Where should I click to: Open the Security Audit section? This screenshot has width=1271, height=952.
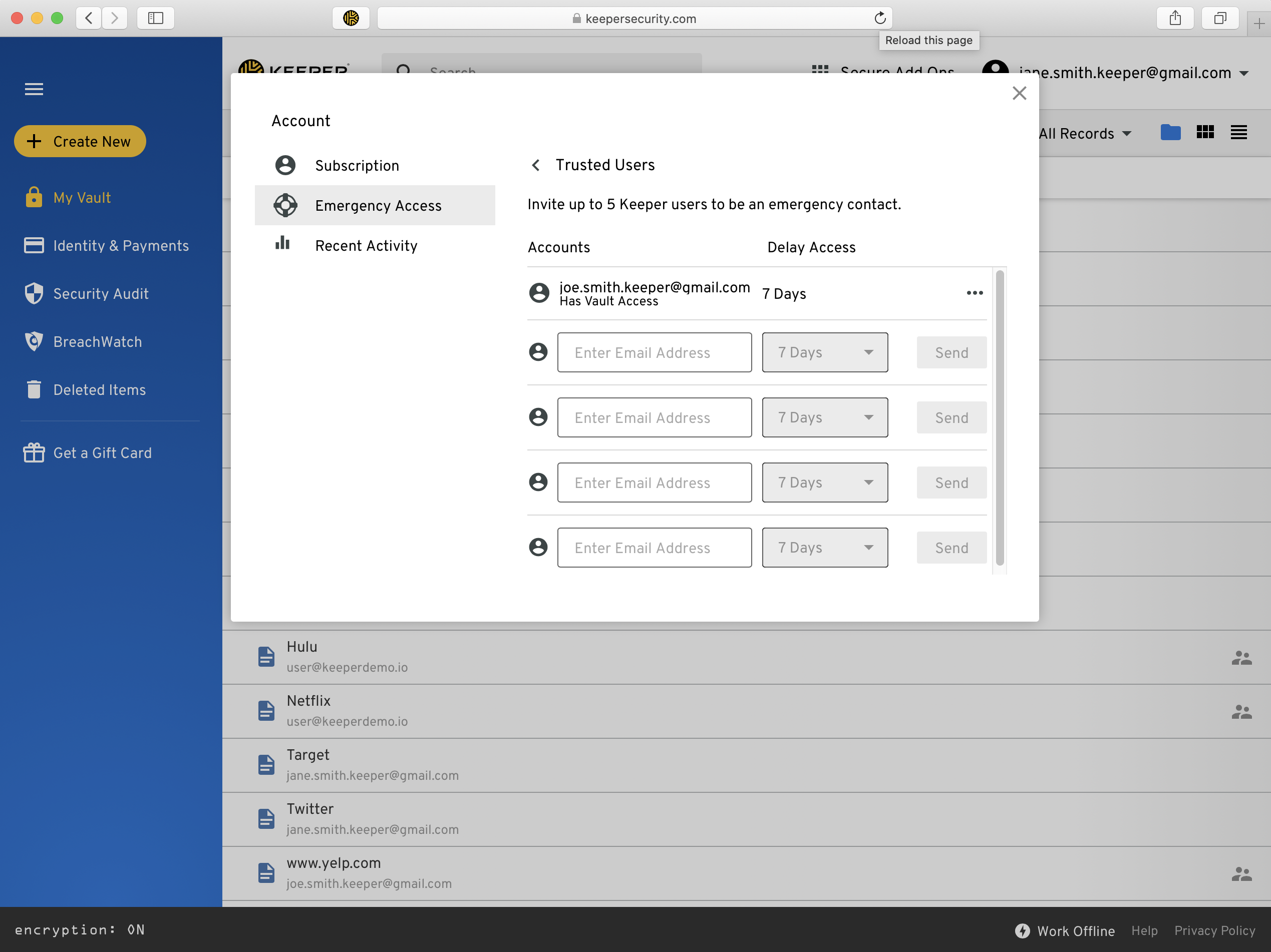tap(86, 293)
